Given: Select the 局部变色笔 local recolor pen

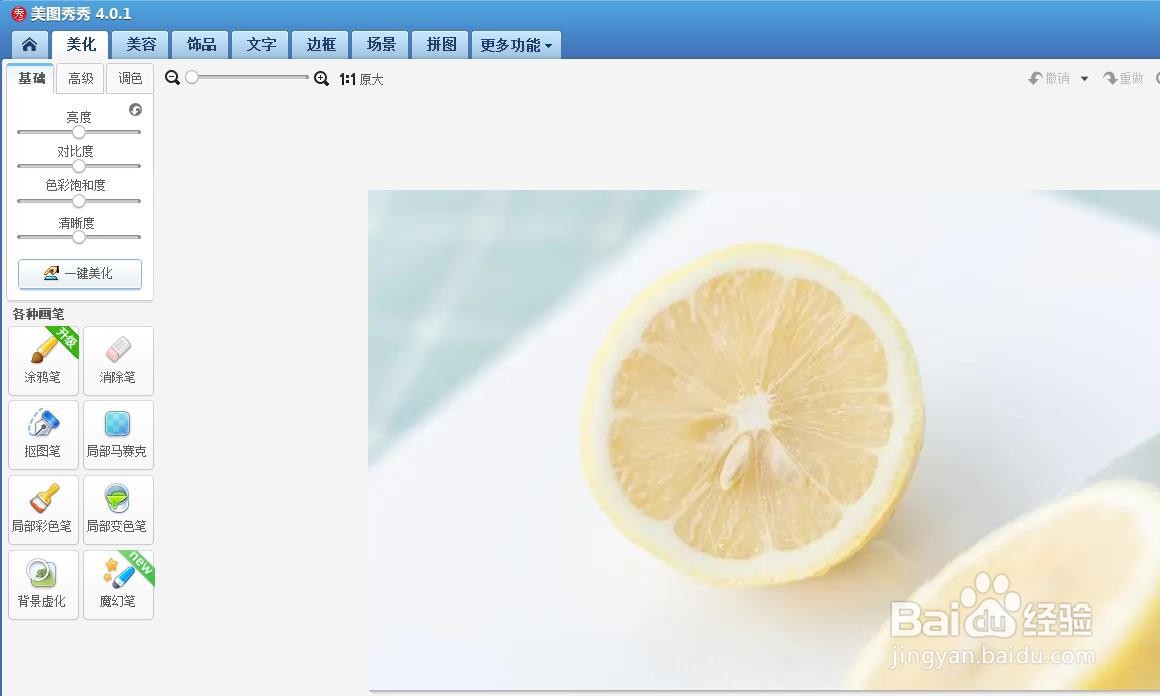Looking at the screenshot, I should coord(118,510).
